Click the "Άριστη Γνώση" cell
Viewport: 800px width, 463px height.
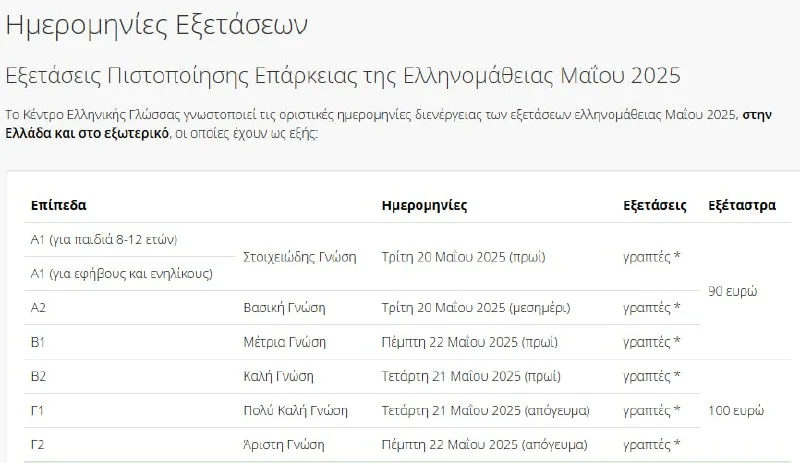tap(286, 444)
